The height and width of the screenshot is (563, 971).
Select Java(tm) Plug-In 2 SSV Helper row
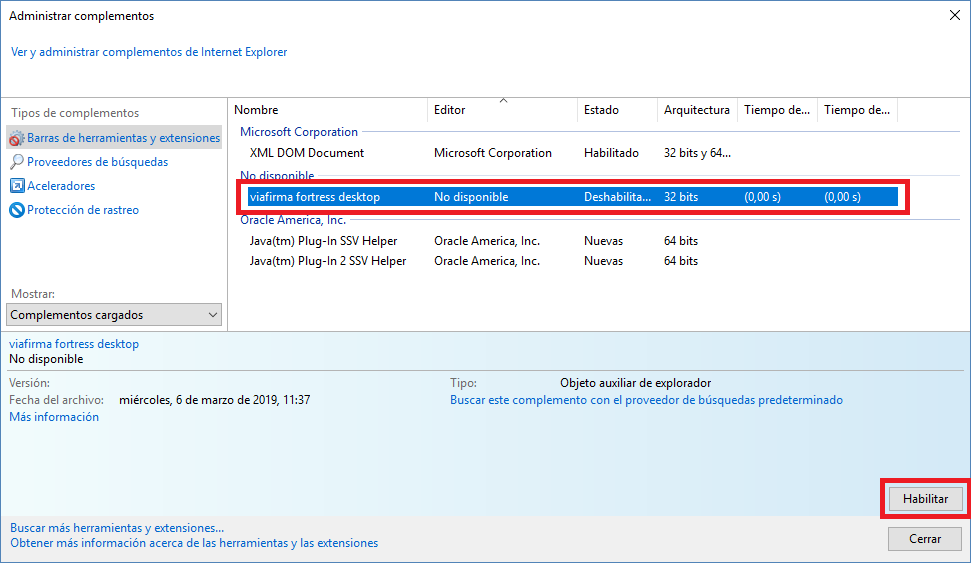pyautogui.click(x=573, y=261)
